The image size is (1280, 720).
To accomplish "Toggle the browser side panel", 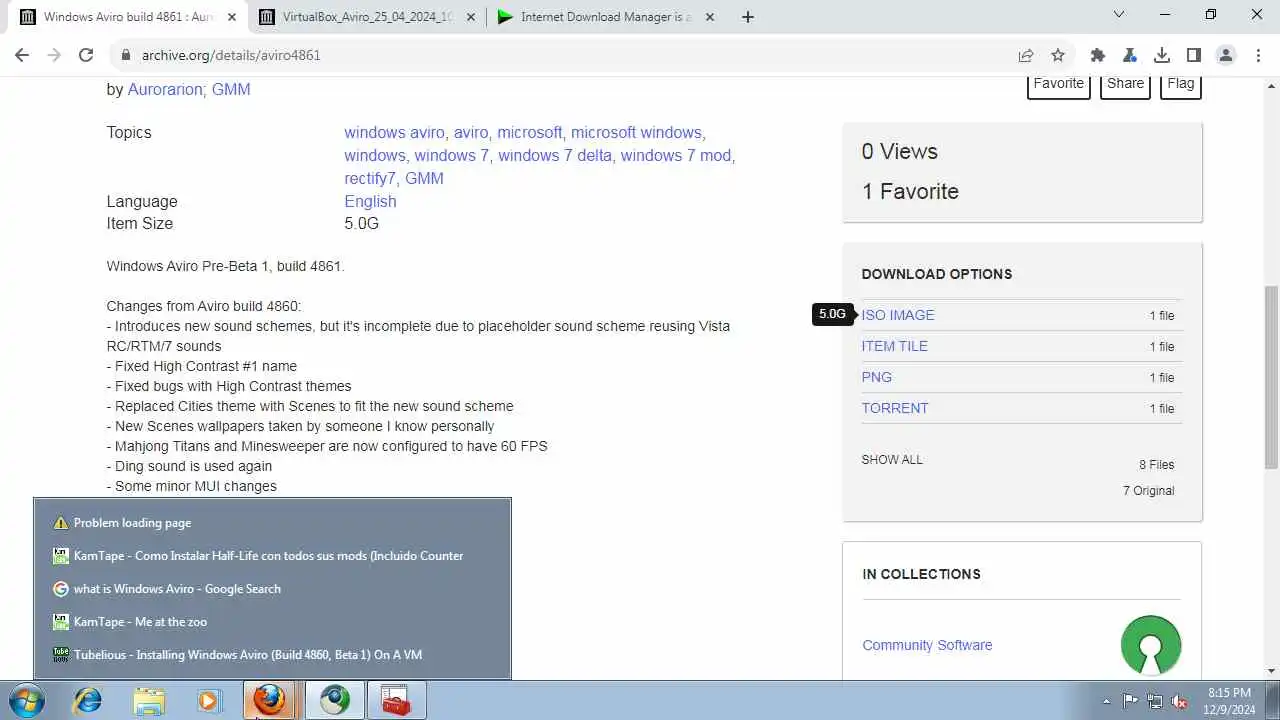I will (1194, 55).
